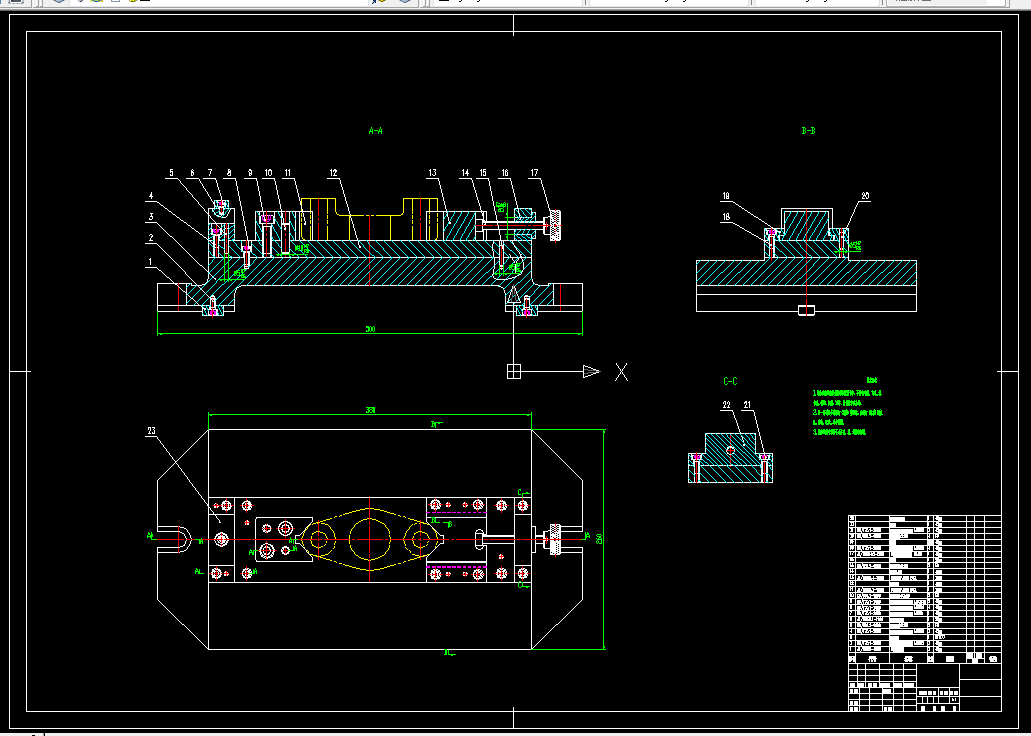Click part balloon number 6
Image resolution: width=1031 pixels, height=736 pixels.
(193, 174)
